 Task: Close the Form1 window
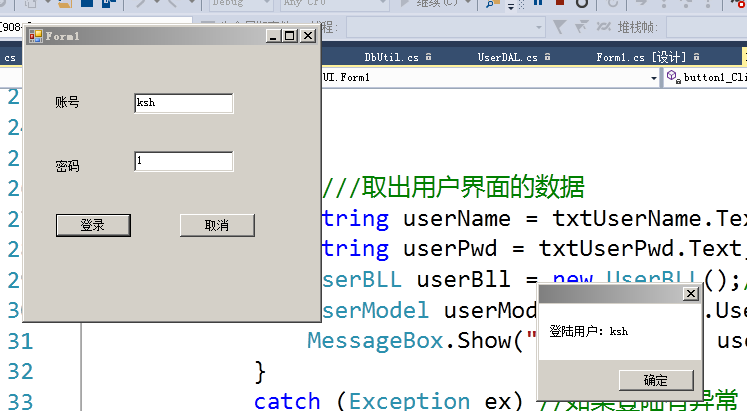pos(308,36)
